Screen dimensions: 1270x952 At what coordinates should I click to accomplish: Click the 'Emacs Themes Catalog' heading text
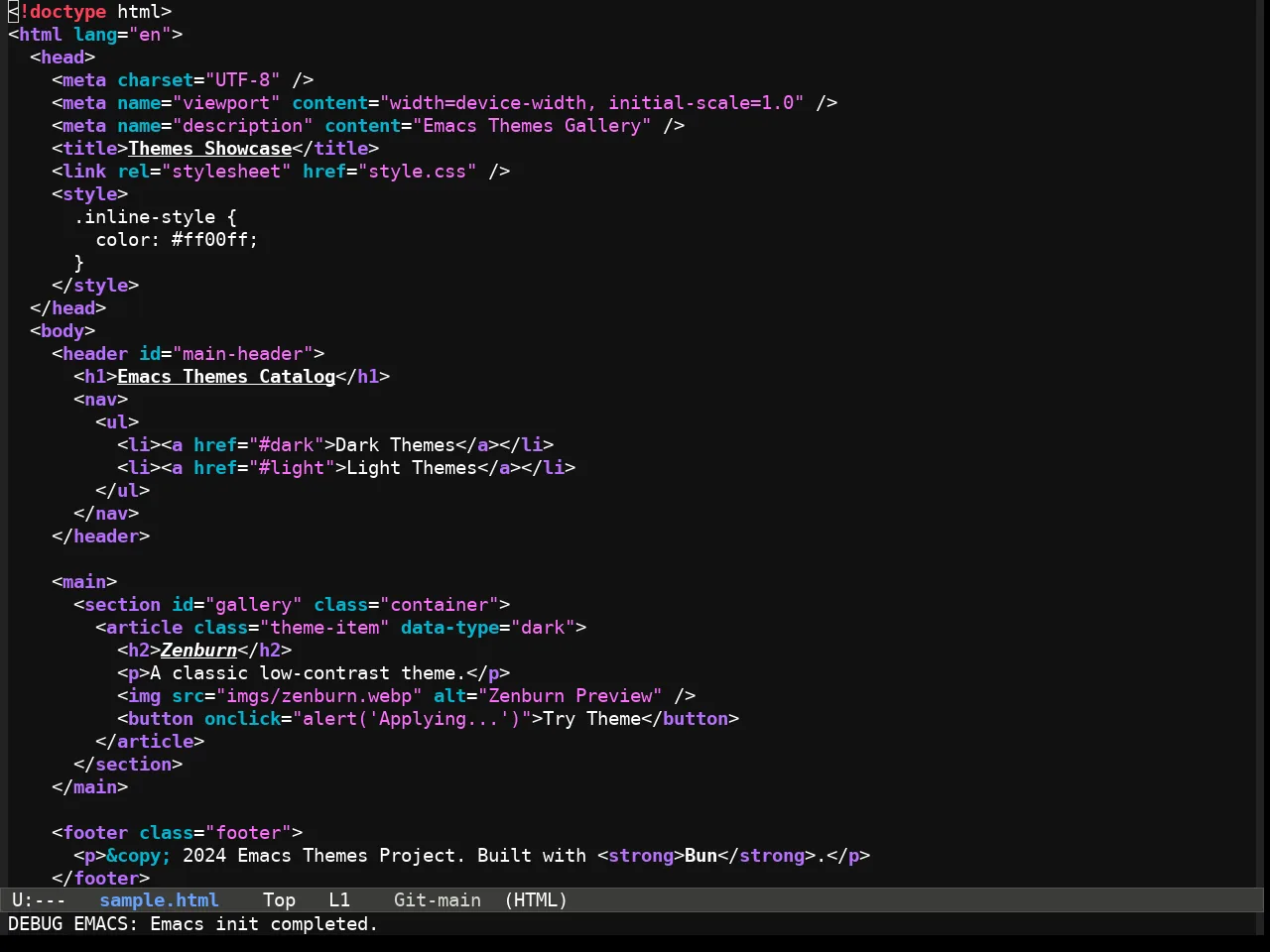point(226,377)
